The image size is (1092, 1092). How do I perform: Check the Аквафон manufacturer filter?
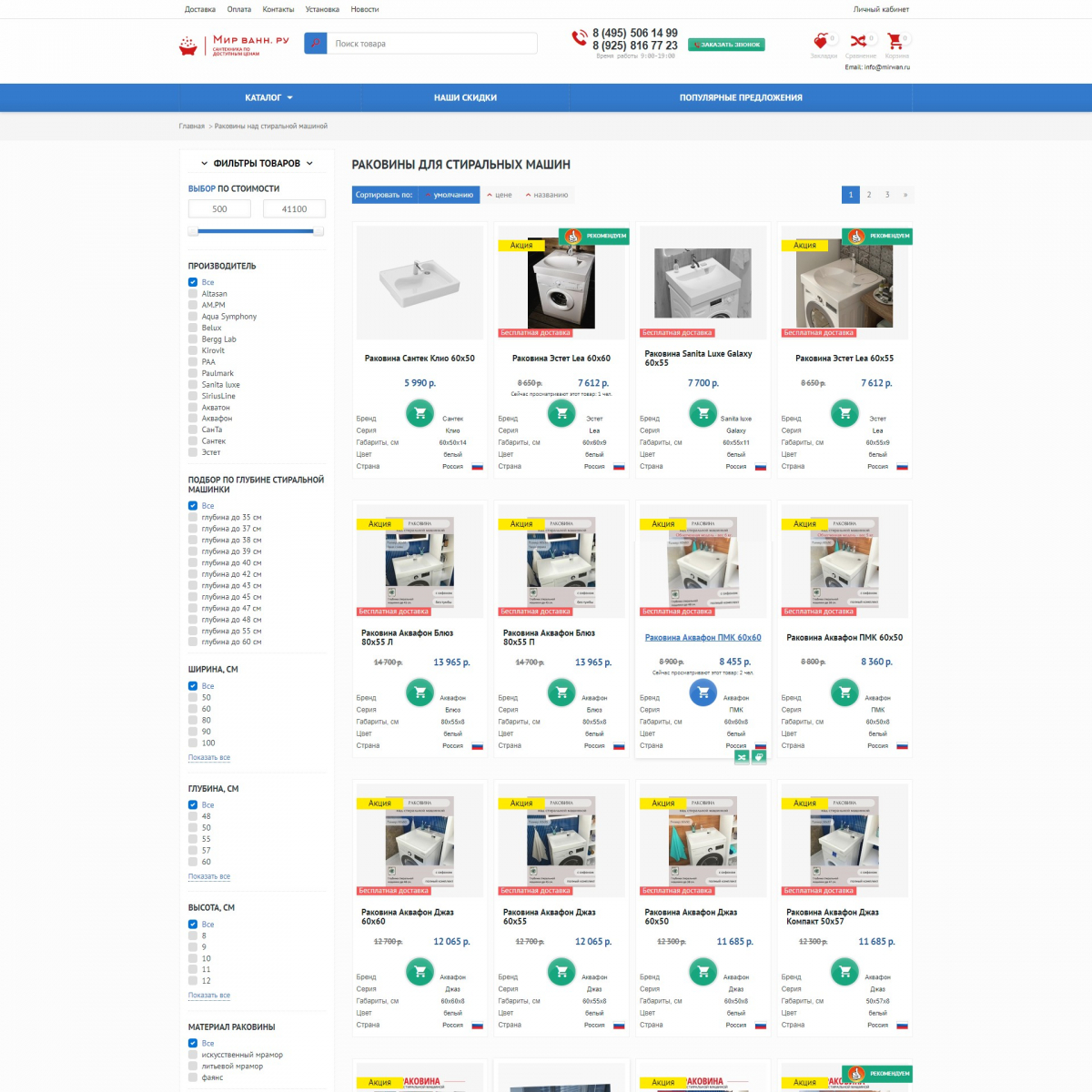pyautogui.click(x=193, y=419)
